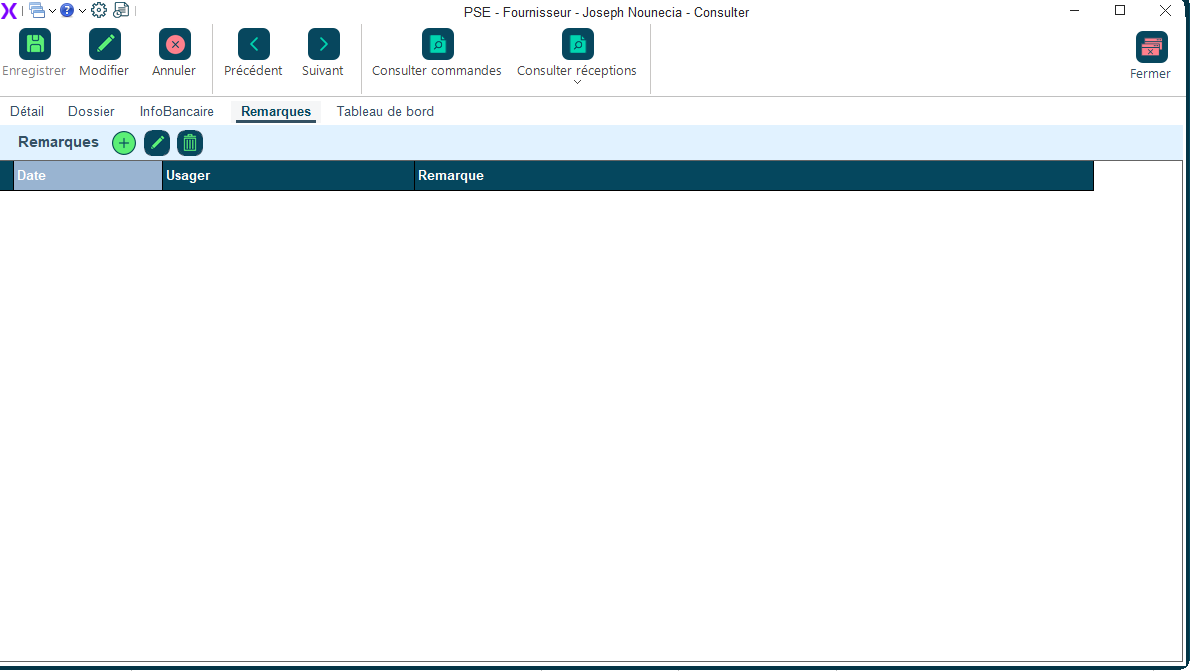Go to next record with Suivant arrow
This screenshot has height=671, width=1190.
(x=323, y=44)
